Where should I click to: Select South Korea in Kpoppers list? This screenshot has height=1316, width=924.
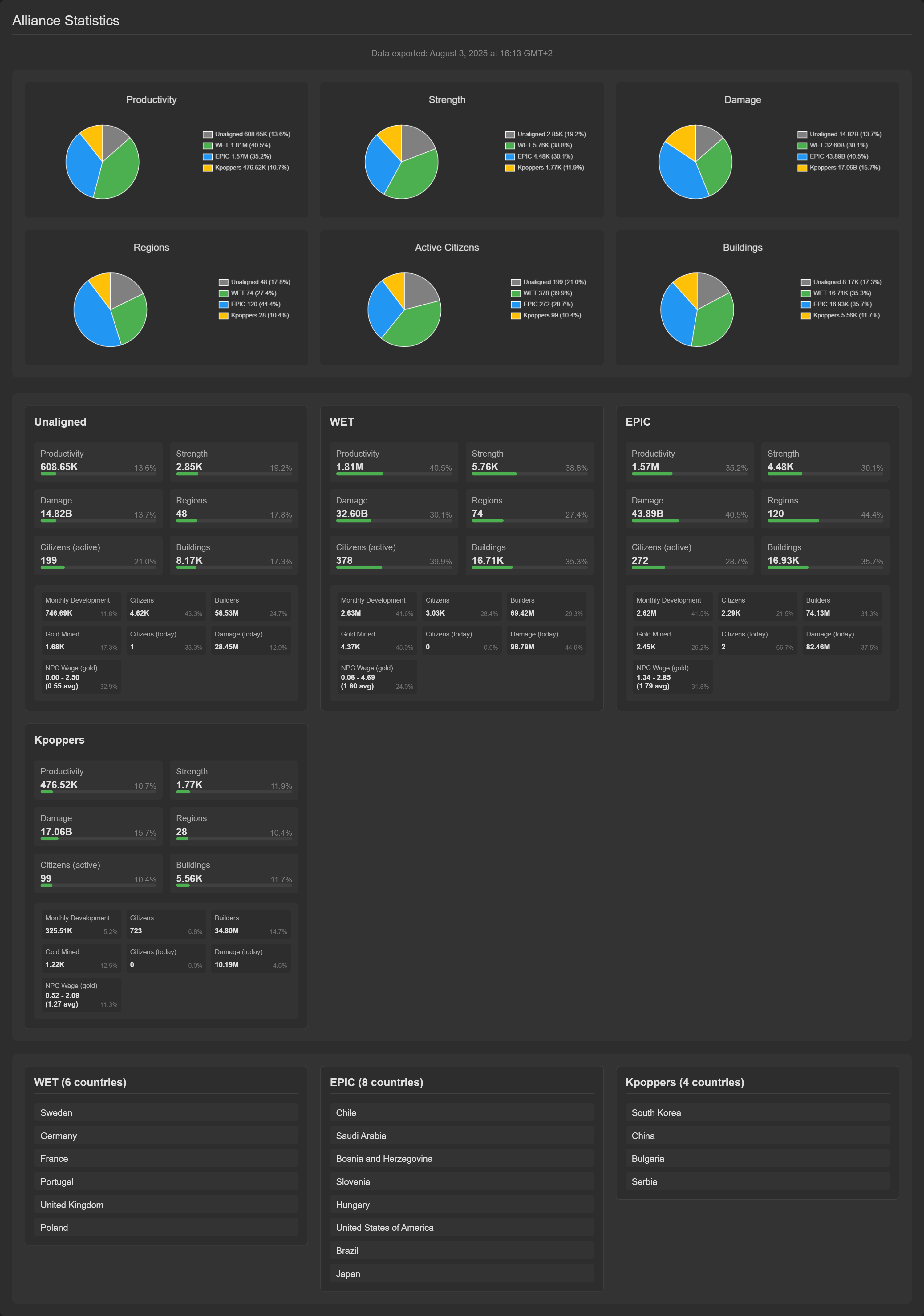pyautogui.click(x=757, y=1112)
